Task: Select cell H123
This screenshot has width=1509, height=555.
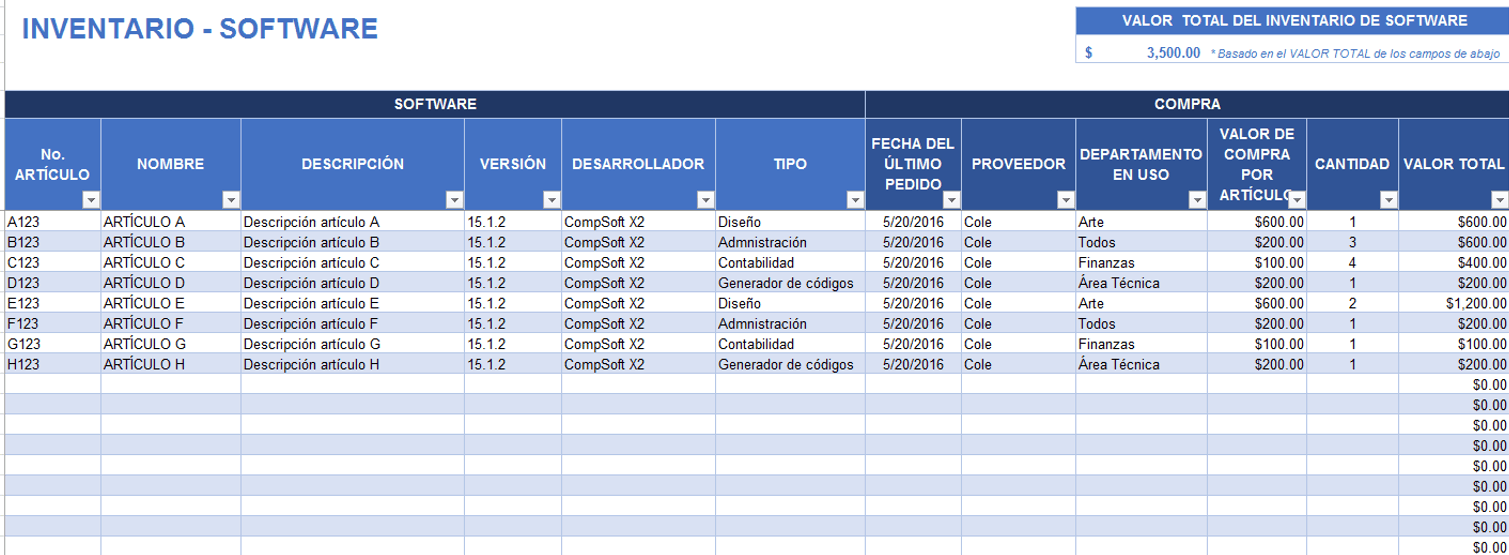Action: point(53,364)
